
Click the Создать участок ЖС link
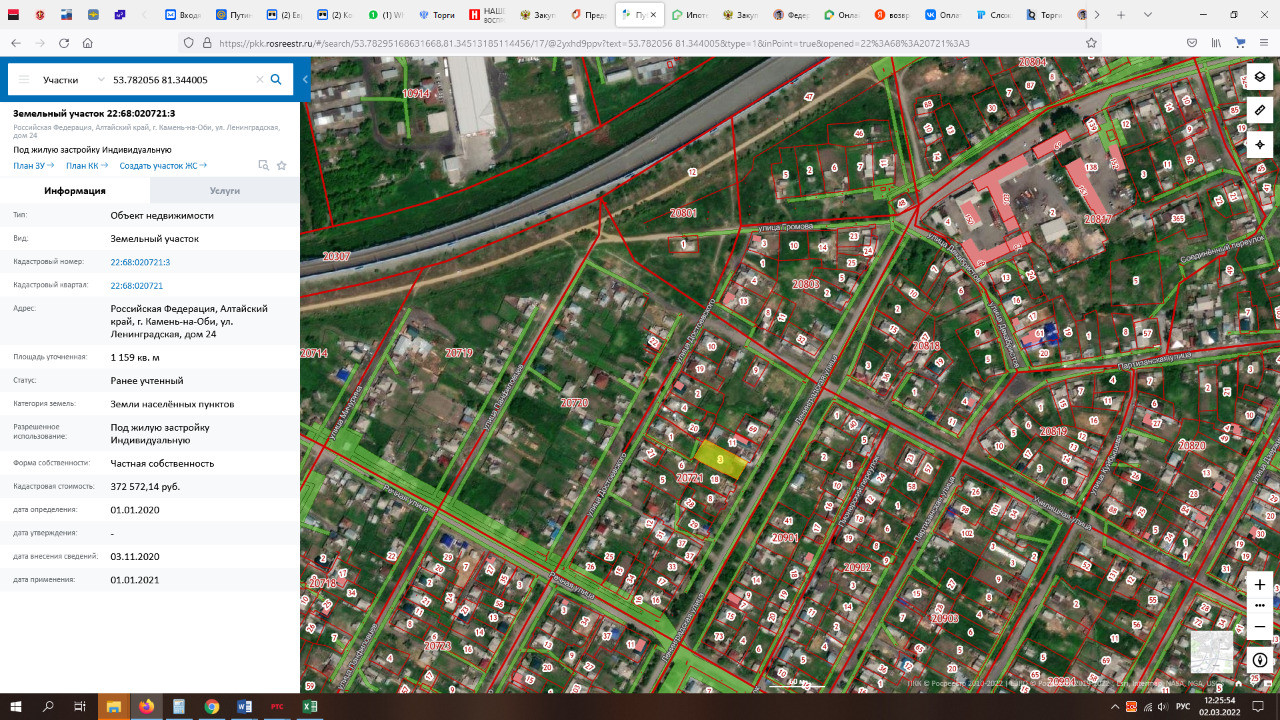[x=162, y=166]
